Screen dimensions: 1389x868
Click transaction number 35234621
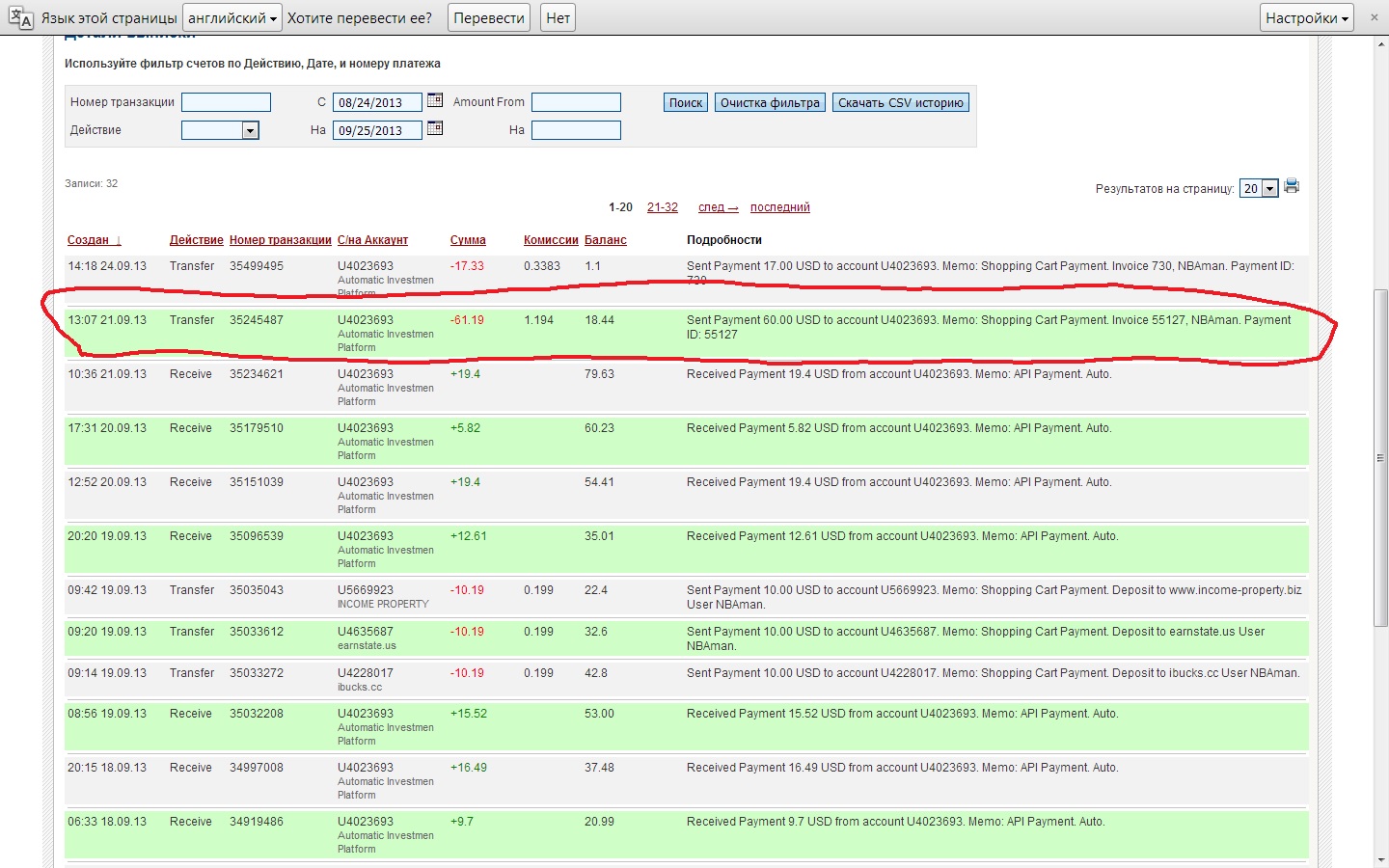click(257, 374)
